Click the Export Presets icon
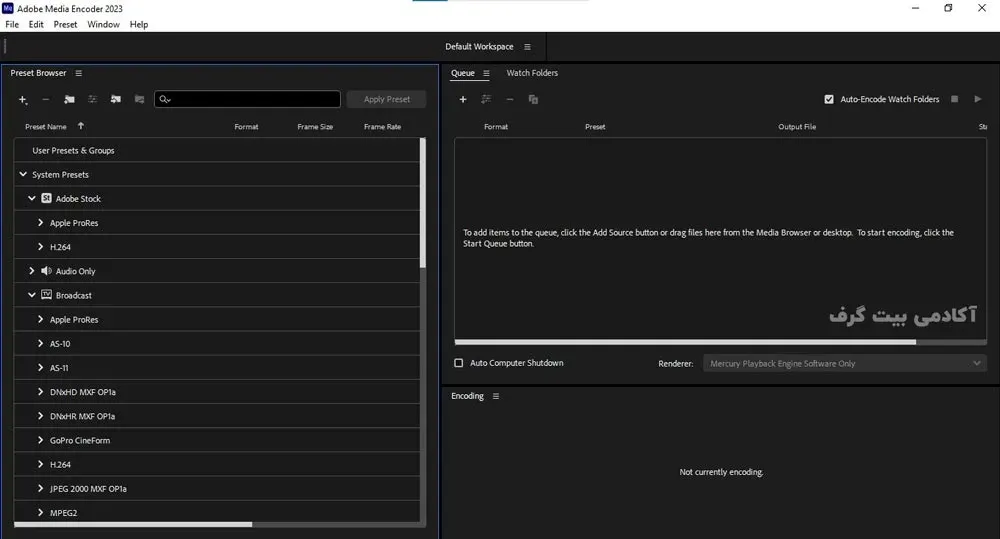The image size is (1000, 539). click(x=139, y=100)
